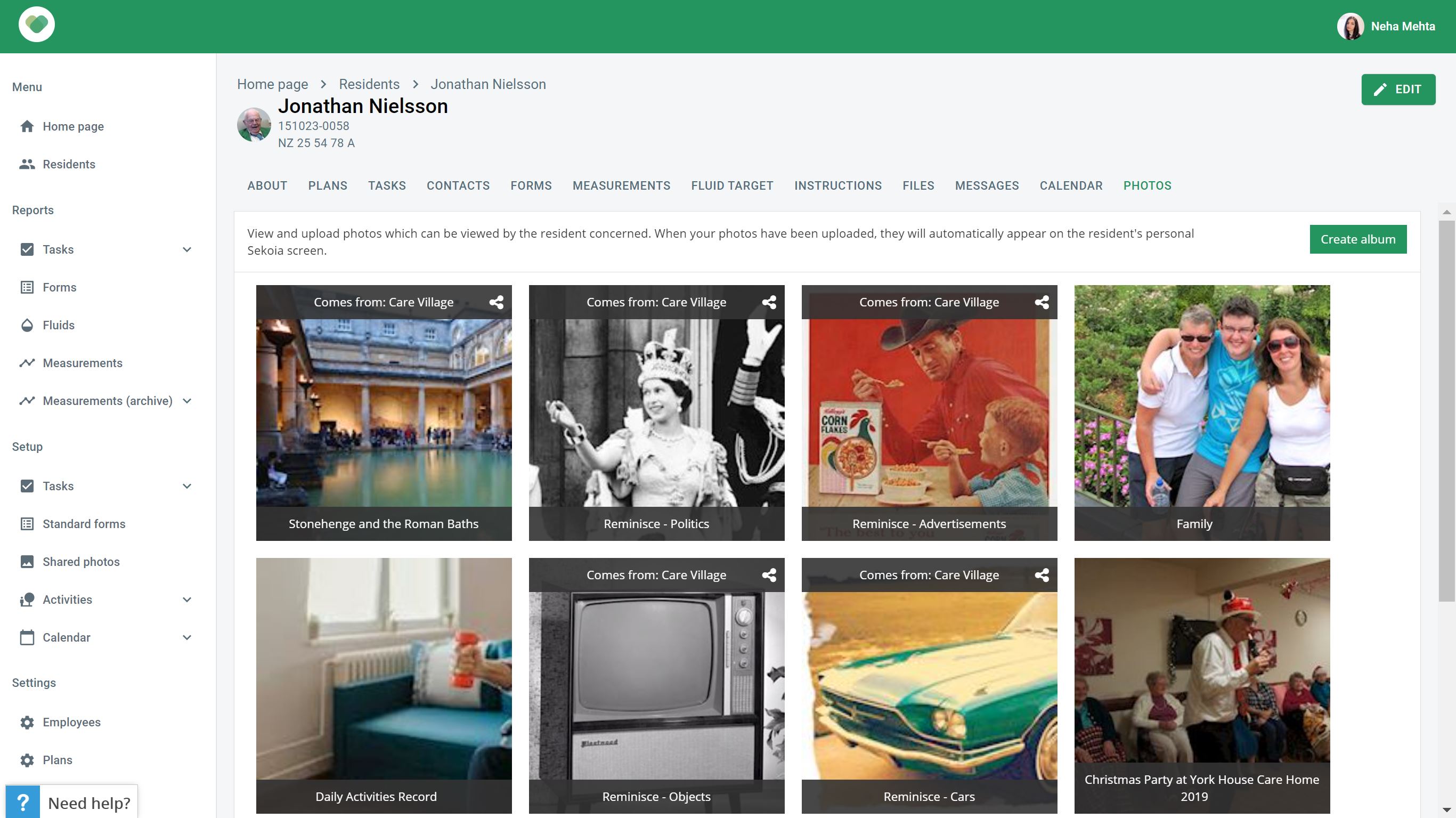Image resolution: width=1456 pixels, height=818 pixels.
Task: Click the Setup Tasks checkmark icon
Action: [27, 486]
